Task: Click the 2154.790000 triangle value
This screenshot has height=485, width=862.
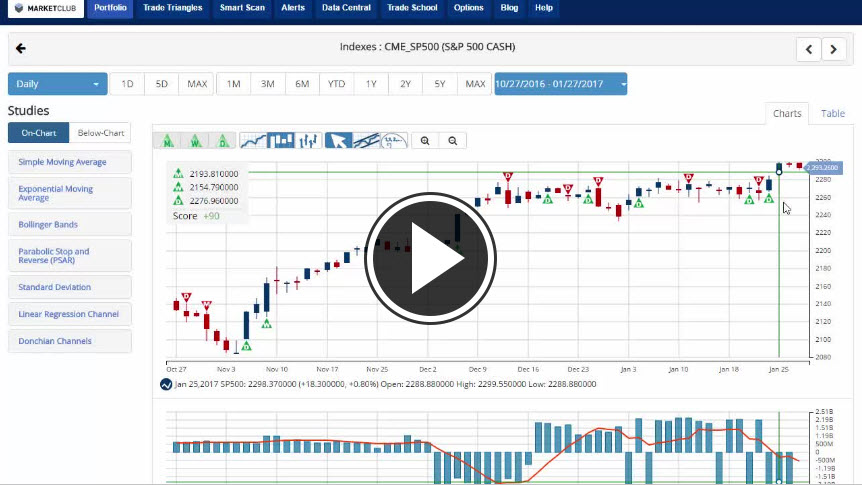Action: pyautogui.click(x=214, y=187)
